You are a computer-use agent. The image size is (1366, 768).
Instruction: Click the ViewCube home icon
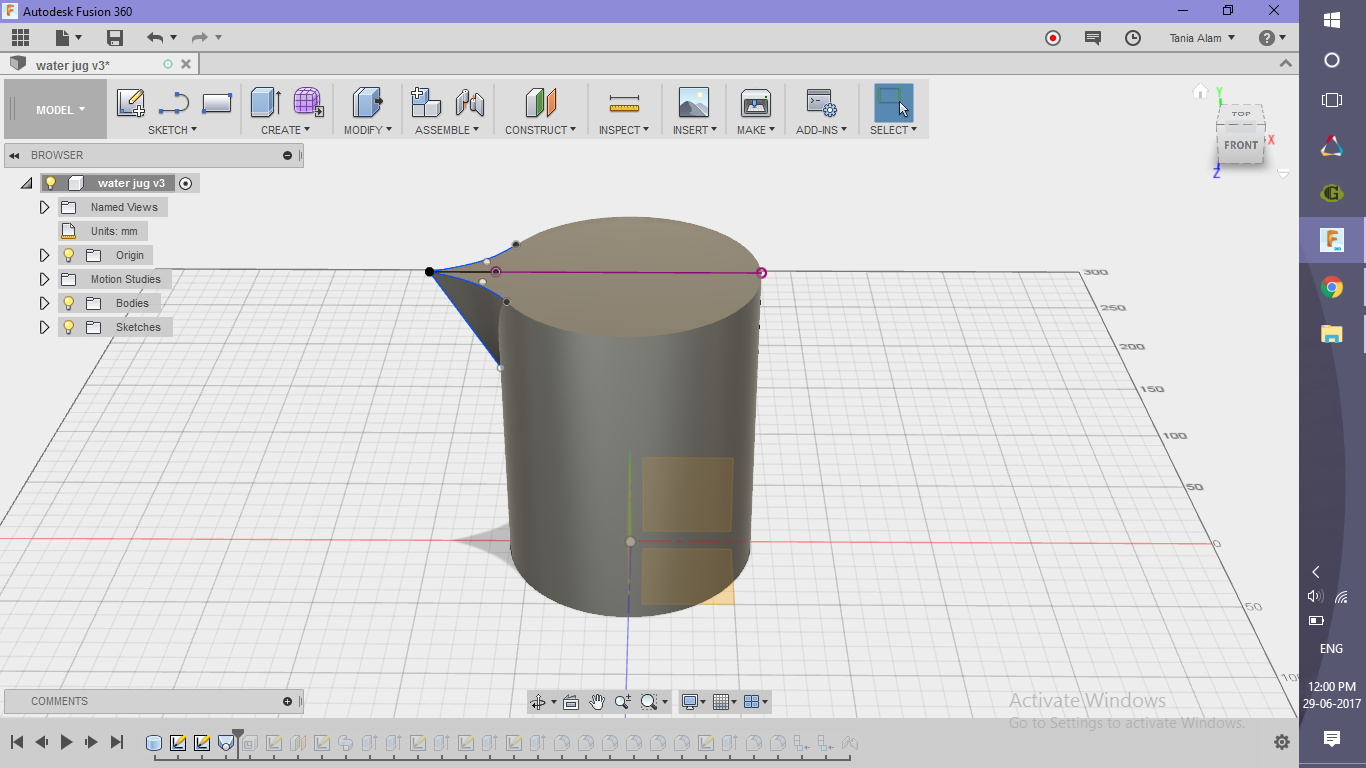1201,92
